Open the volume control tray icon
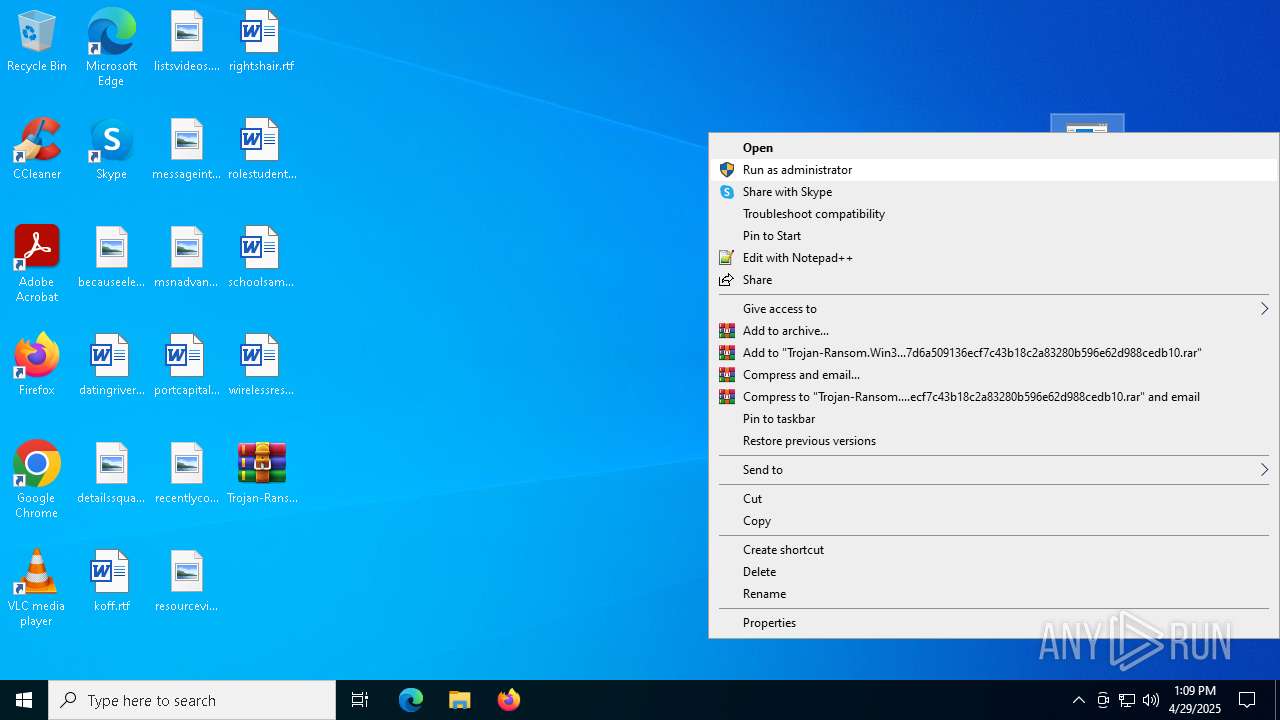Screen dimensions: 1280x720 (x=1151, y=700)
